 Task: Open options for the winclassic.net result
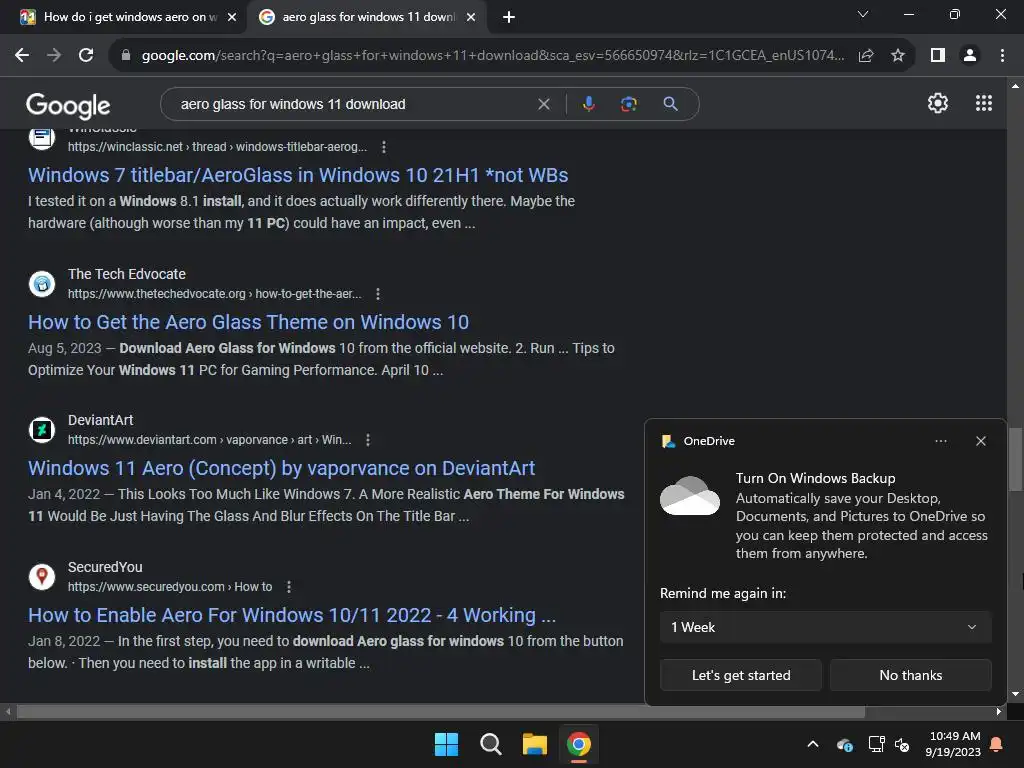[x=383, y=147]
